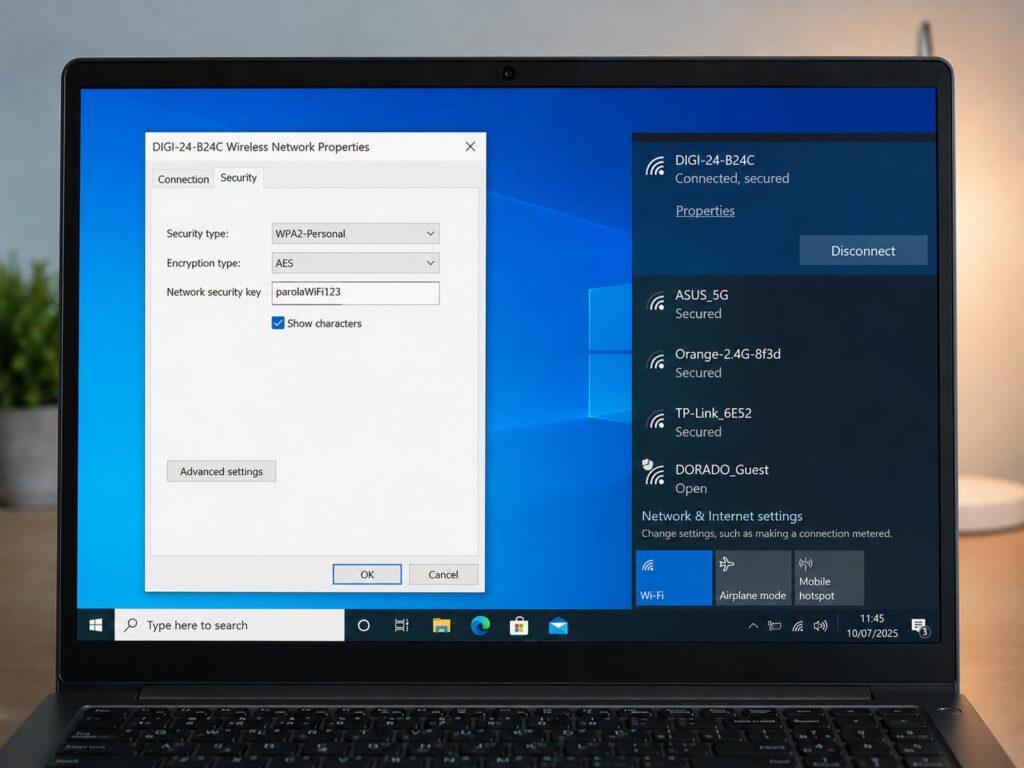
Task: Click the Windows Start button
Action: click(x=95, y=625)
